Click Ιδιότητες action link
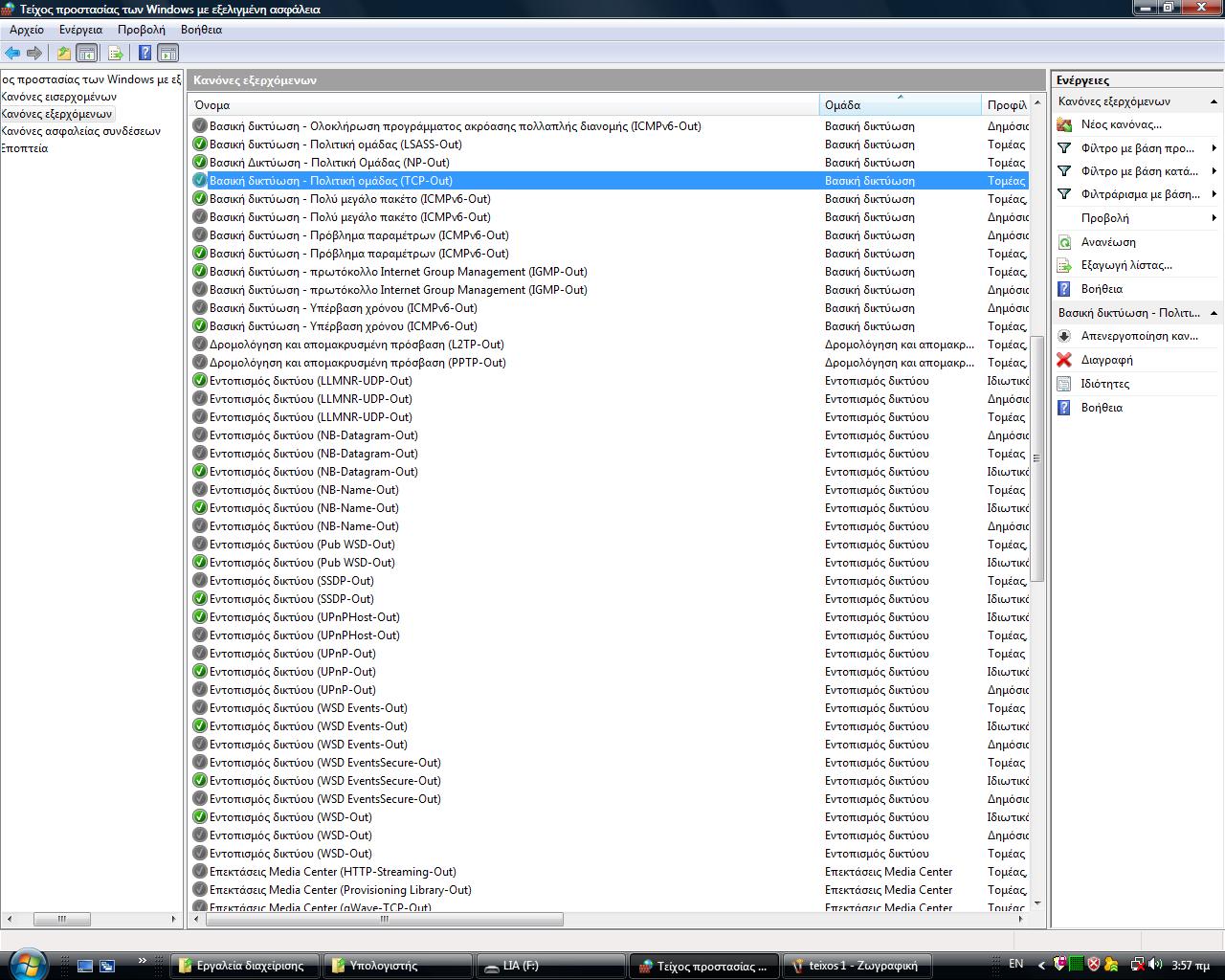1225x980 pixels. 1105,384
